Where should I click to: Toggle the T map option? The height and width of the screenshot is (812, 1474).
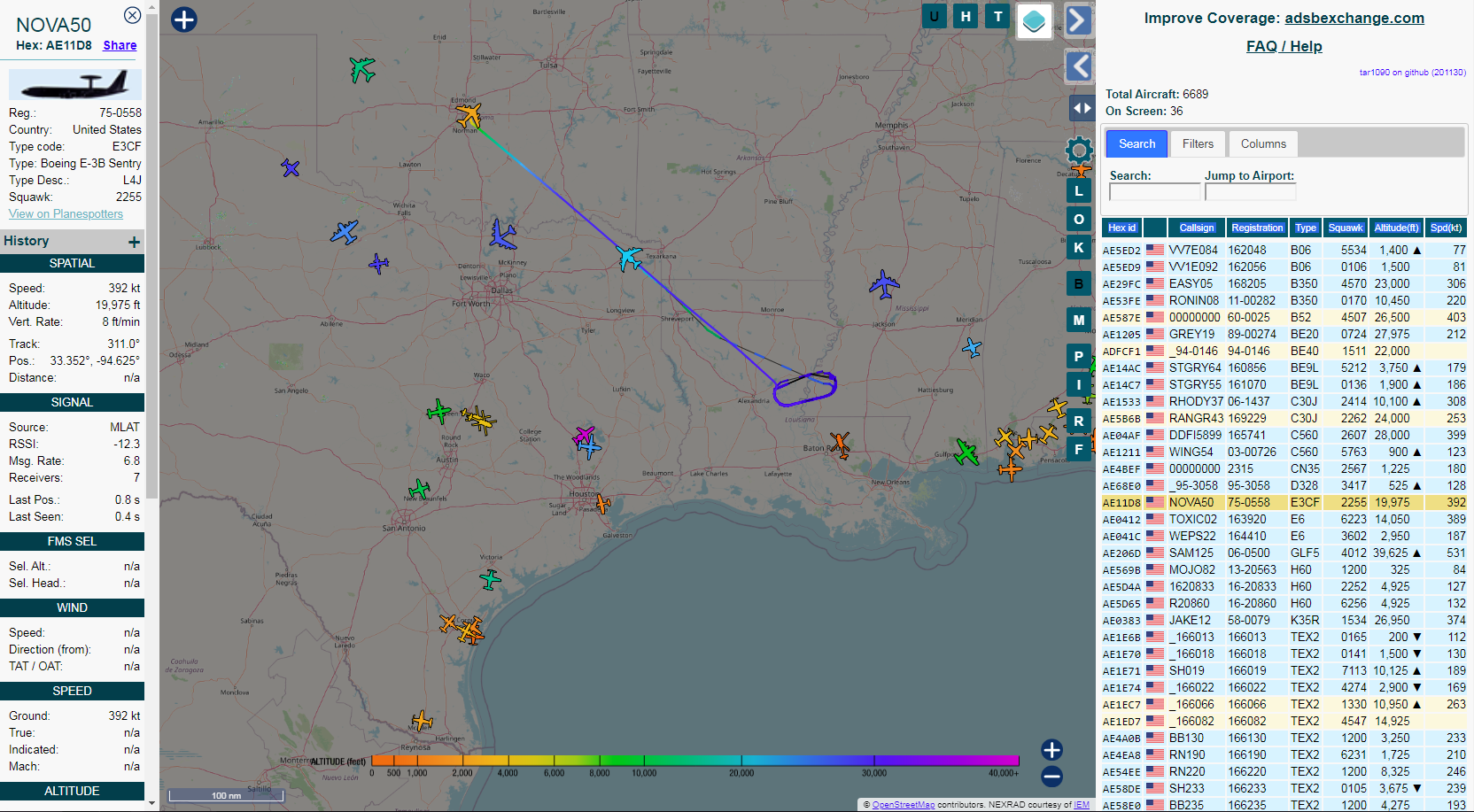click(x=998, y=16)
